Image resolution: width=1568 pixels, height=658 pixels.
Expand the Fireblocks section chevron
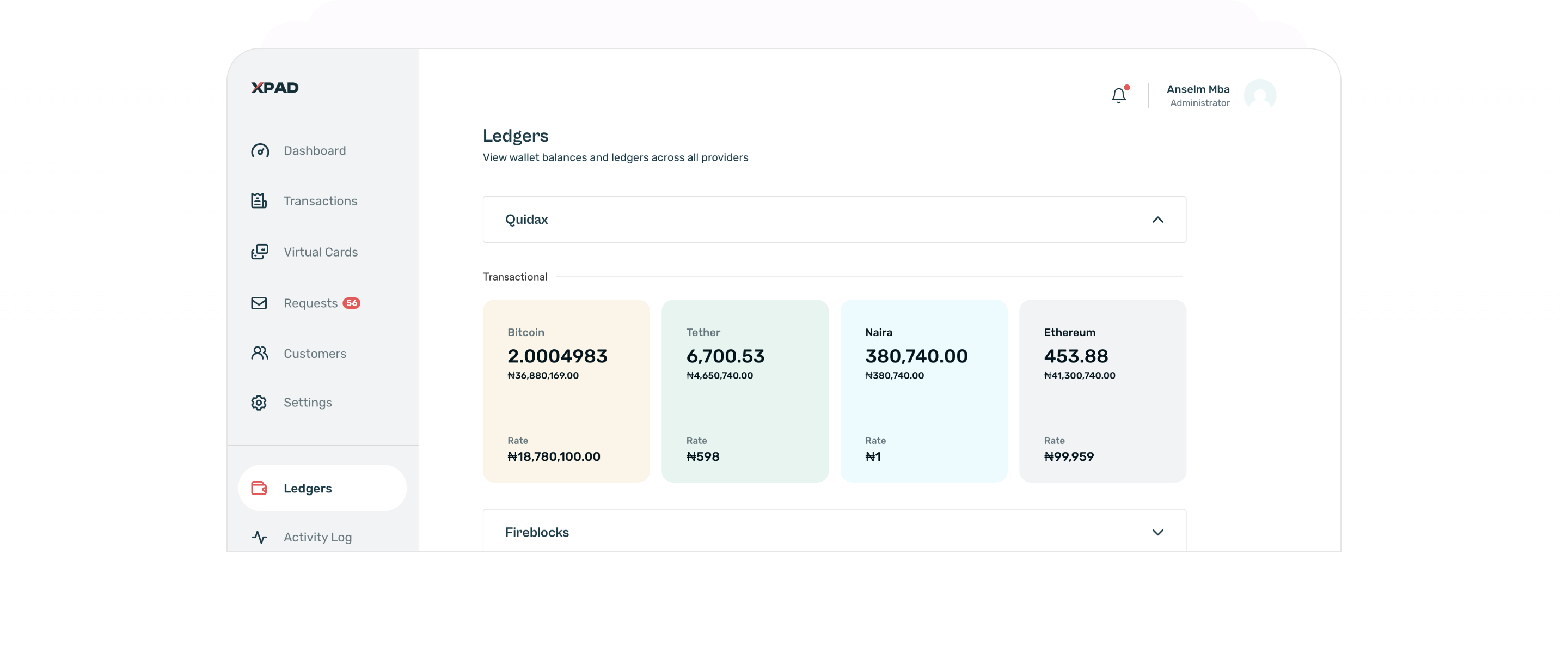1157,532
